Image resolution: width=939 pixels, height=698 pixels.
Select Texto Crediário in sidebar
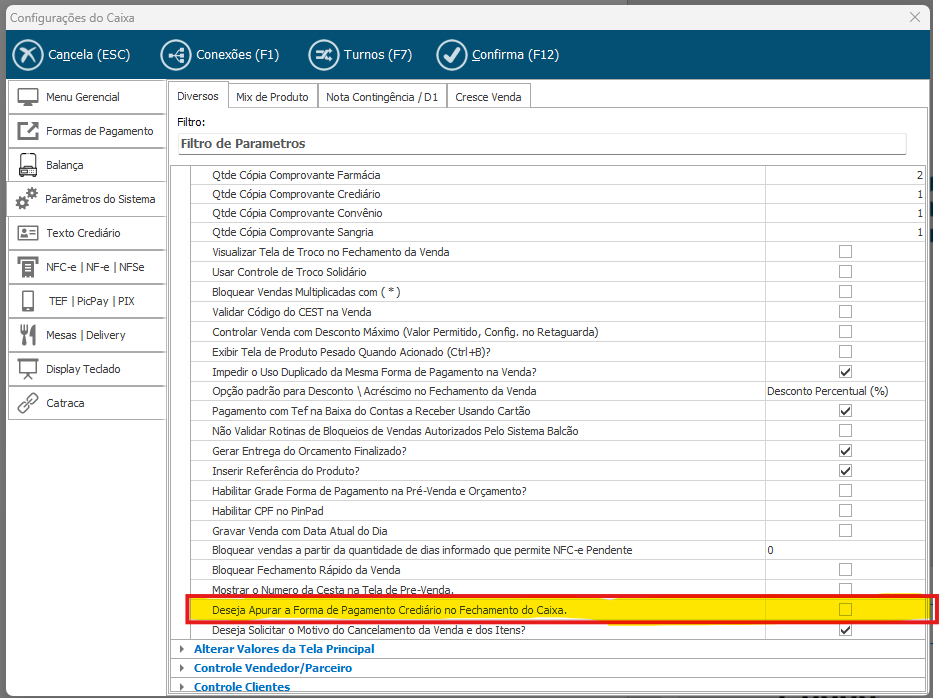point(86,233)
